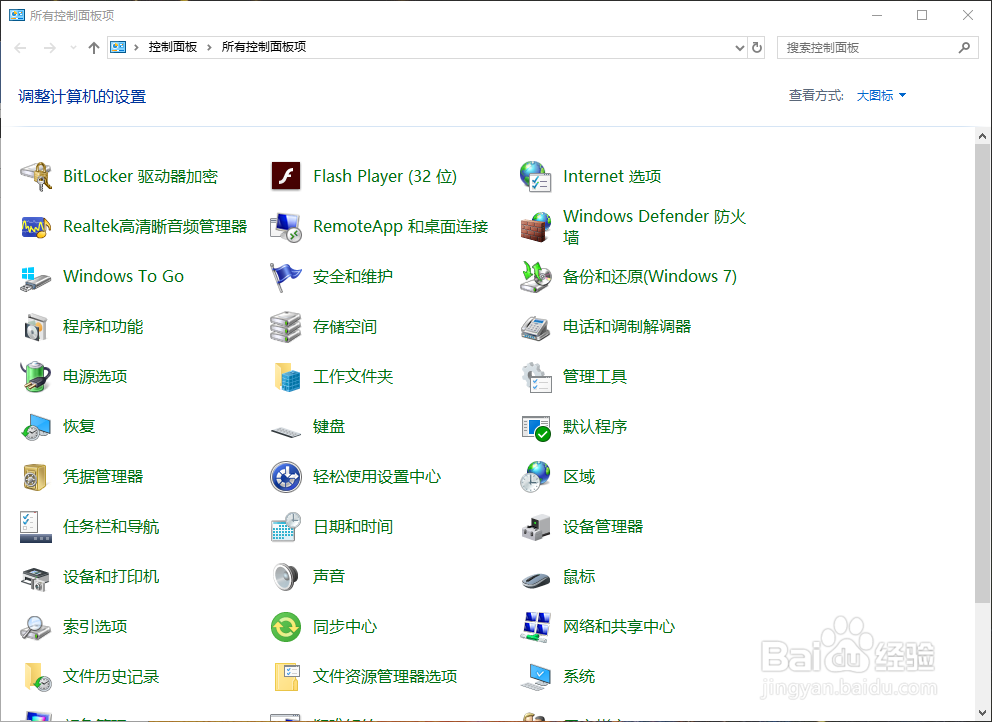Open the 管理工具 gear icon
The image size is (992, 722).
click(536, 377)
